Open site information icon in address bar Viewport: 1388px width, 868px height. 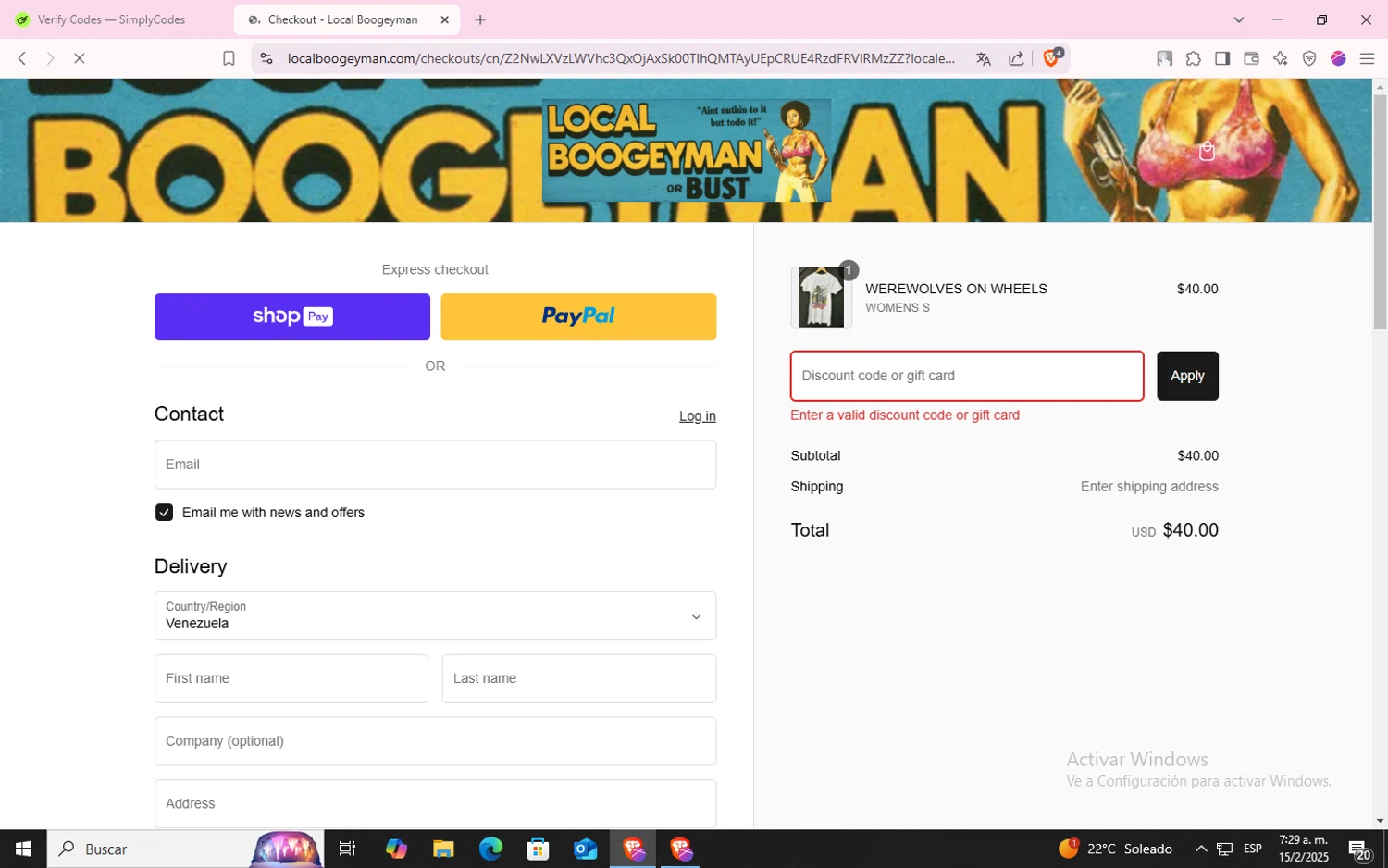(266, 58)
